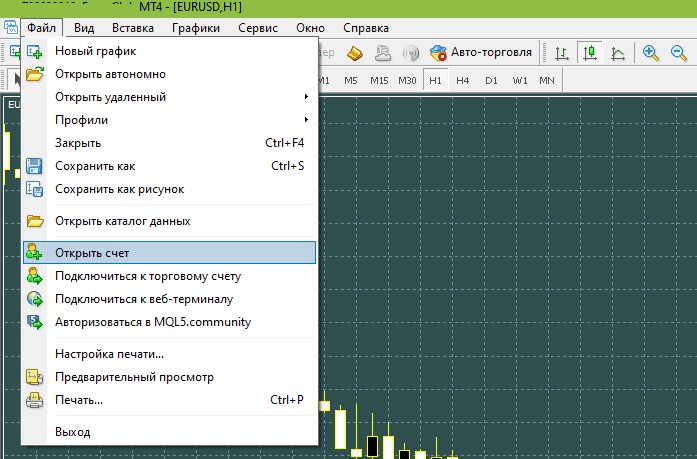The width and height of the screenshot is (697, 459).
Task: Select the M5 timeframe
Action: (x=351, y=80)
